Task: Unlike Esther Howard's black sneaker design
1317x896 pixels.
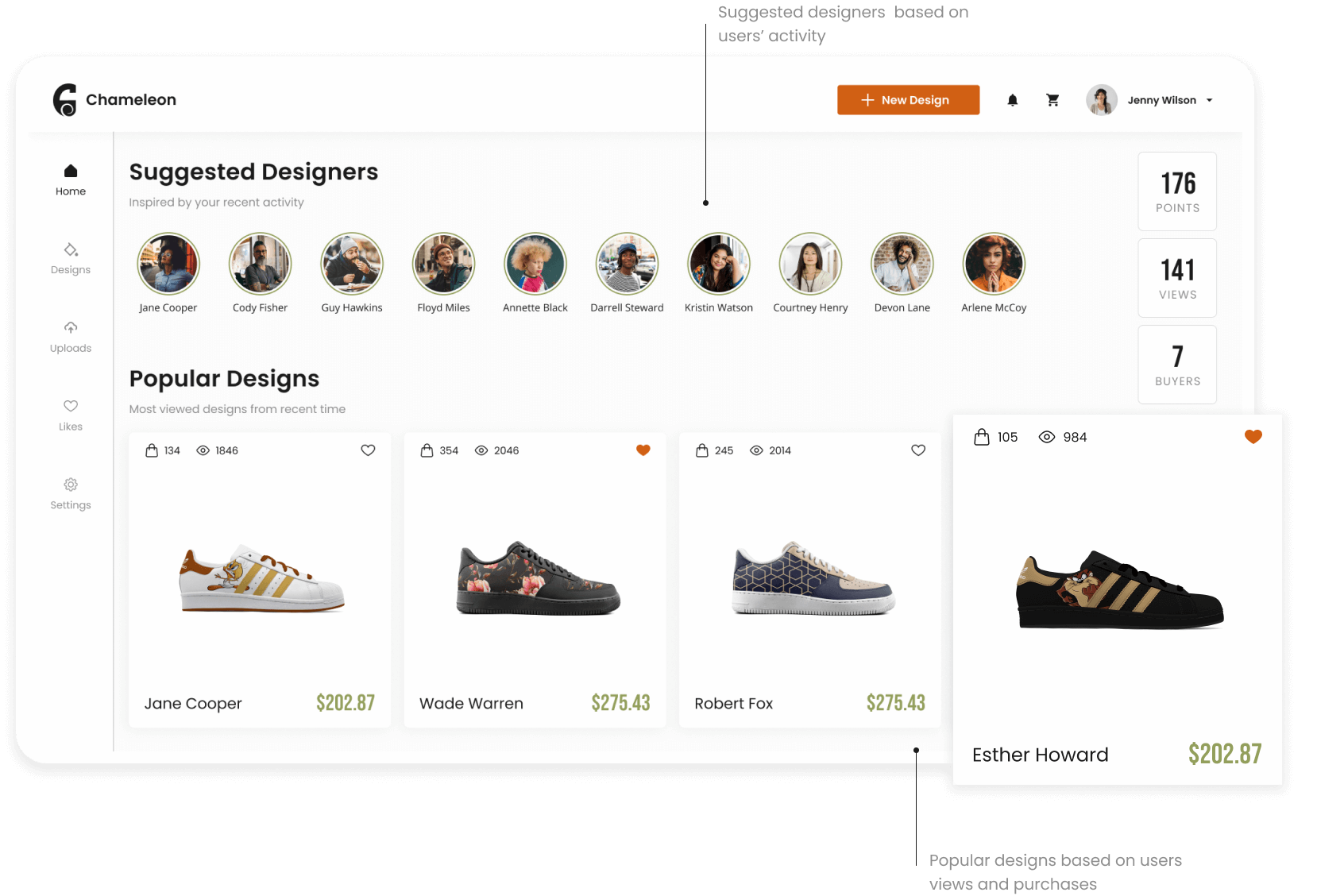Action: coord(1253,437)
